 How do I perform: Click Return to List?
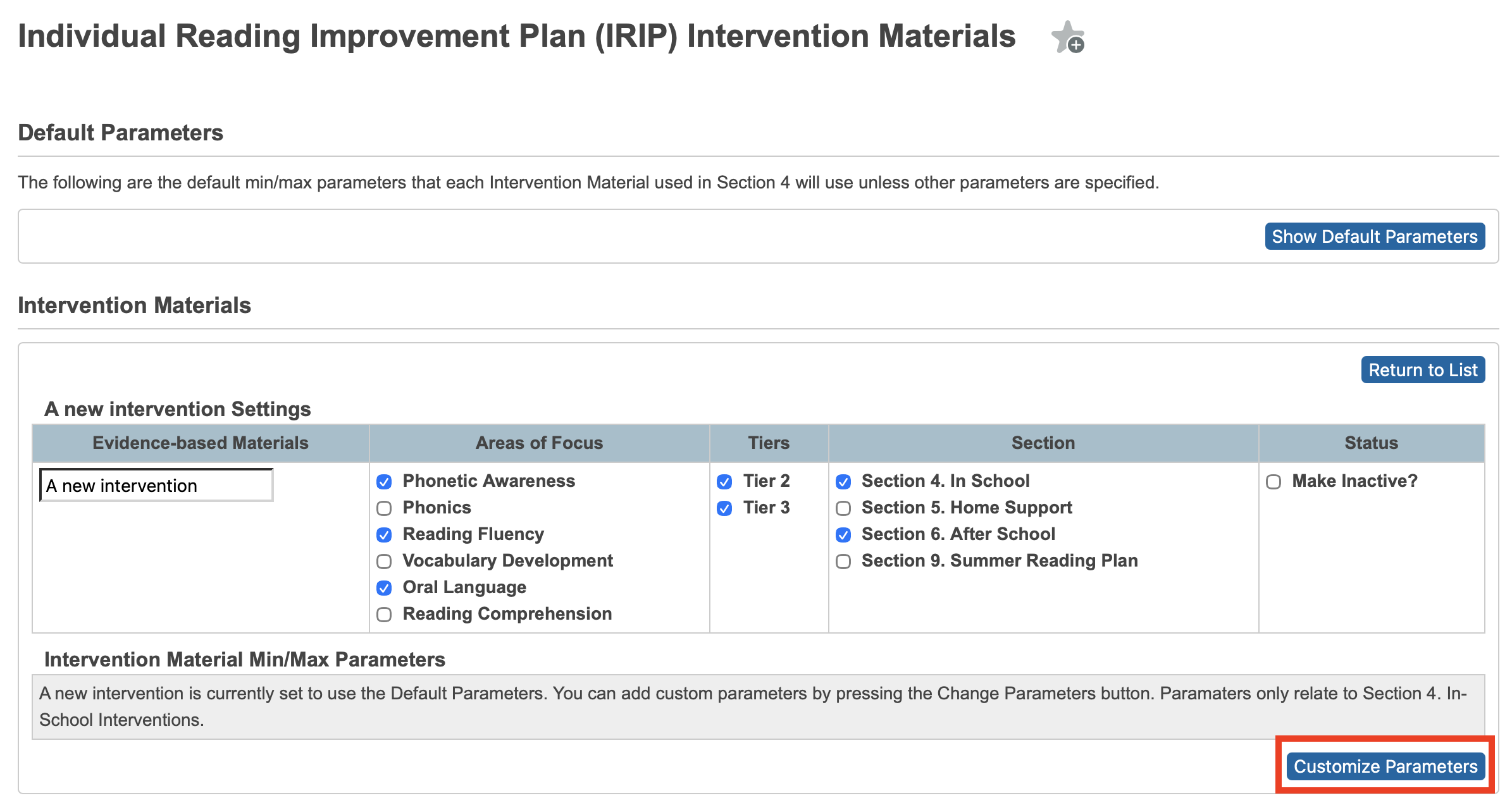(1423, 369)
